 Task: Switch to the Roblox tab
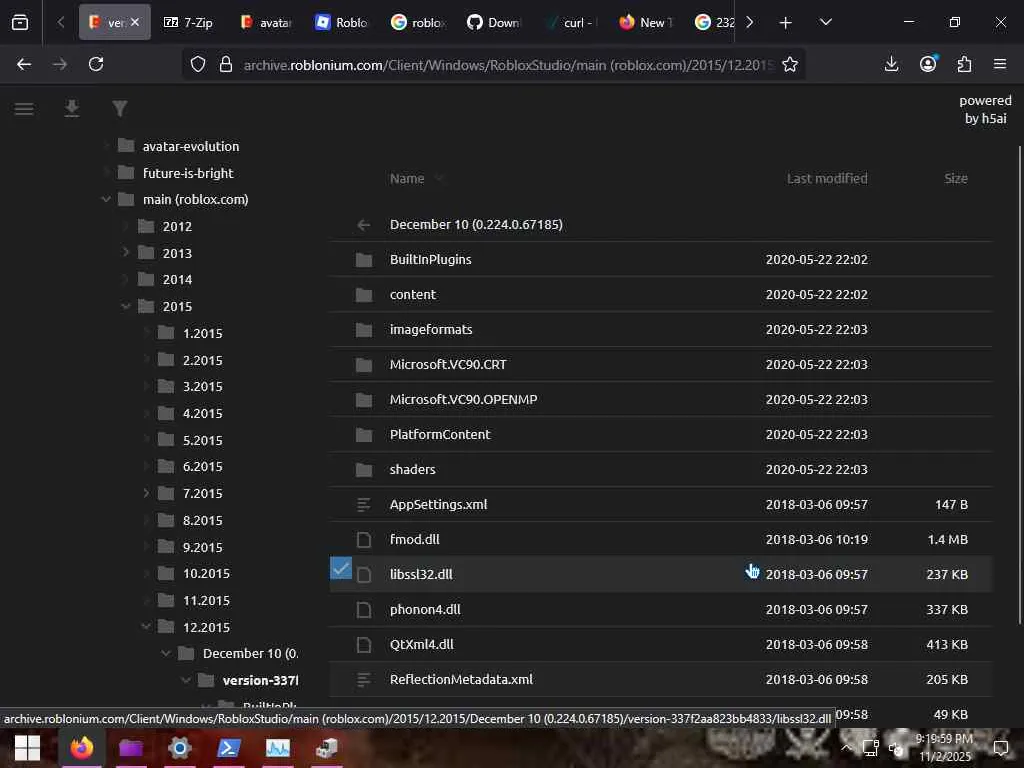(x=342, y=22)
